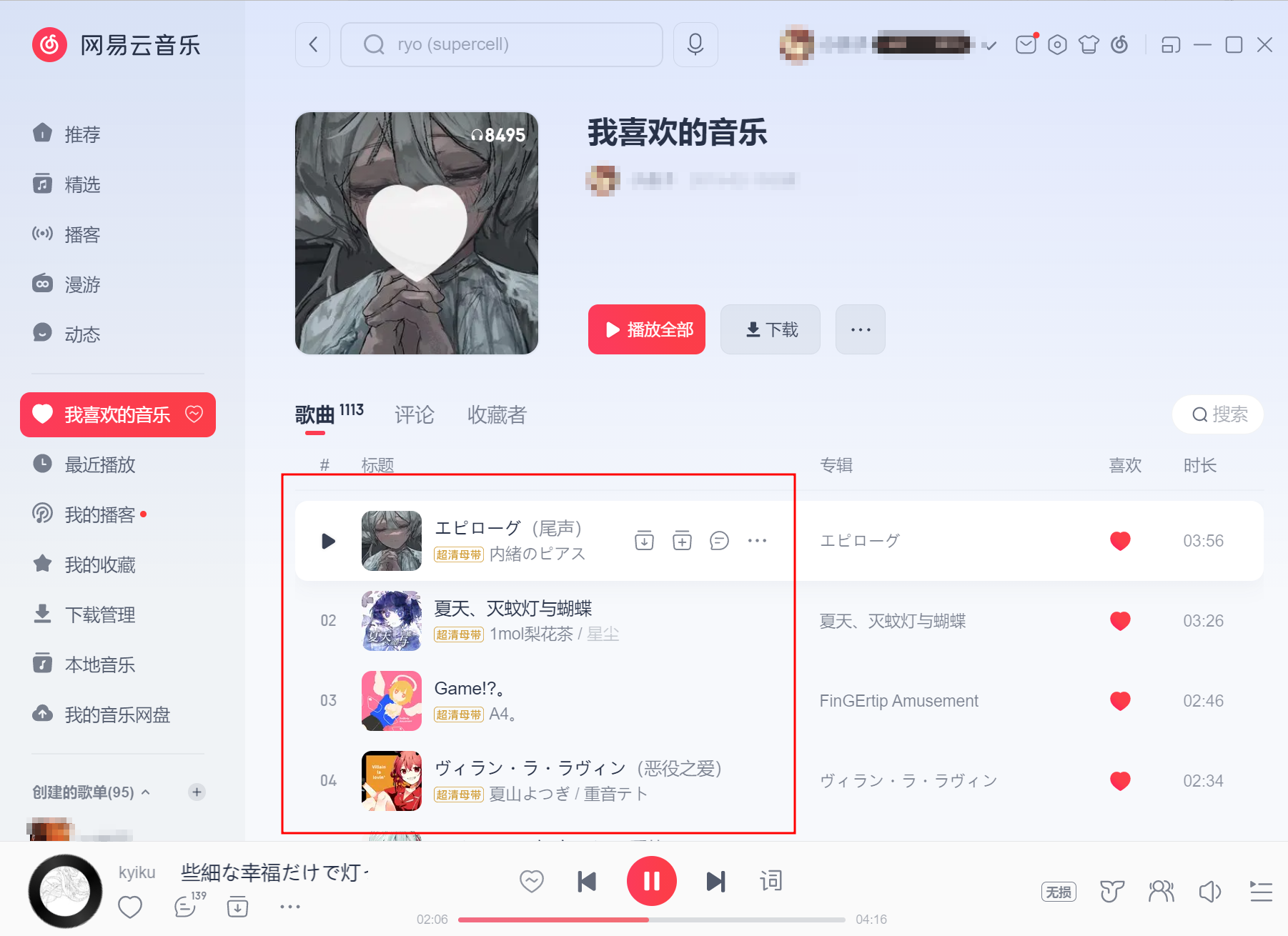Open the playlist more options button
Viewport: 1288px width, 936px height.
click(x=861, y=329)
